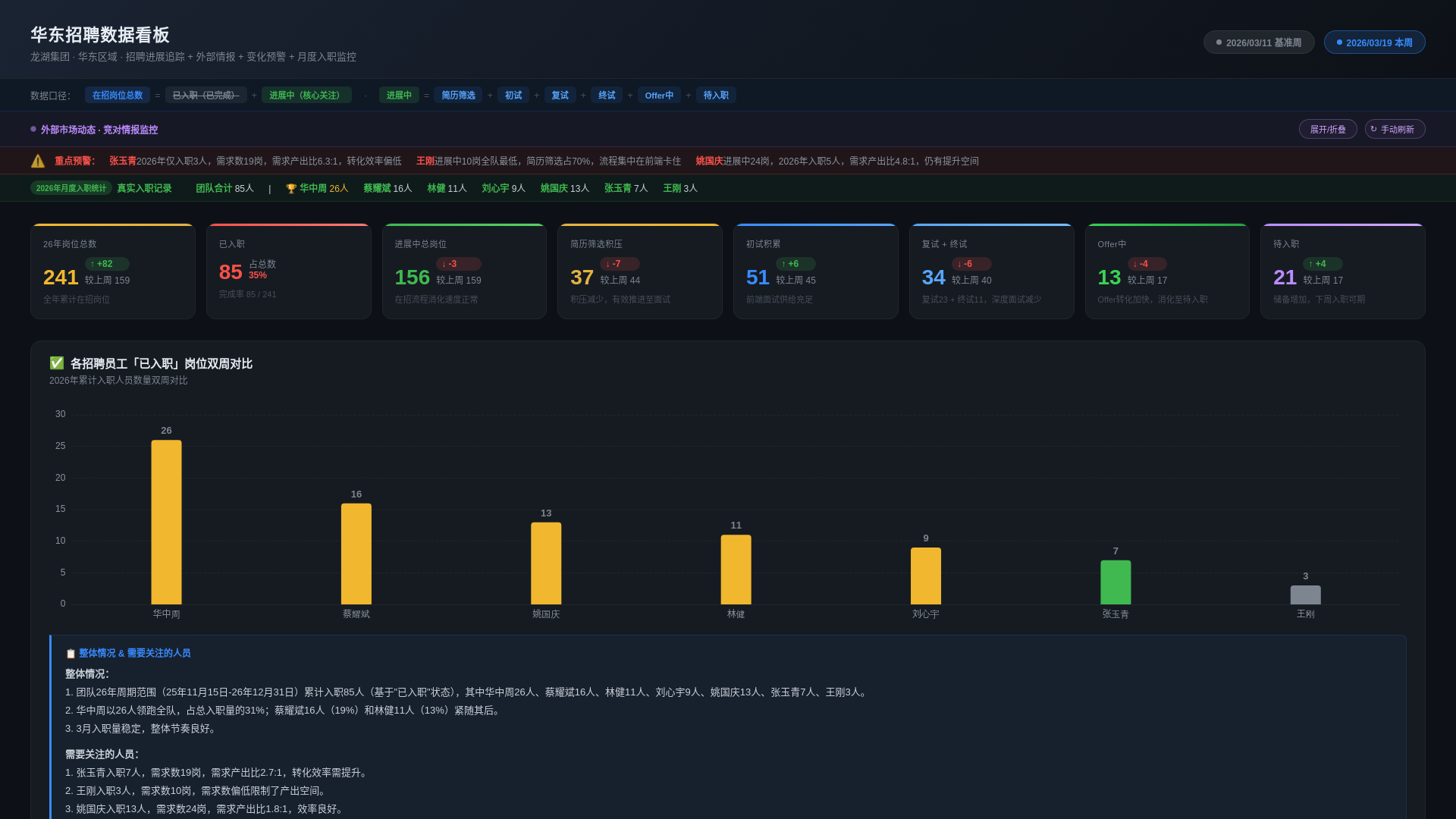
Task: Click the gray 王刚 bar labeled 3
Action: click(x=1306, y=595)
